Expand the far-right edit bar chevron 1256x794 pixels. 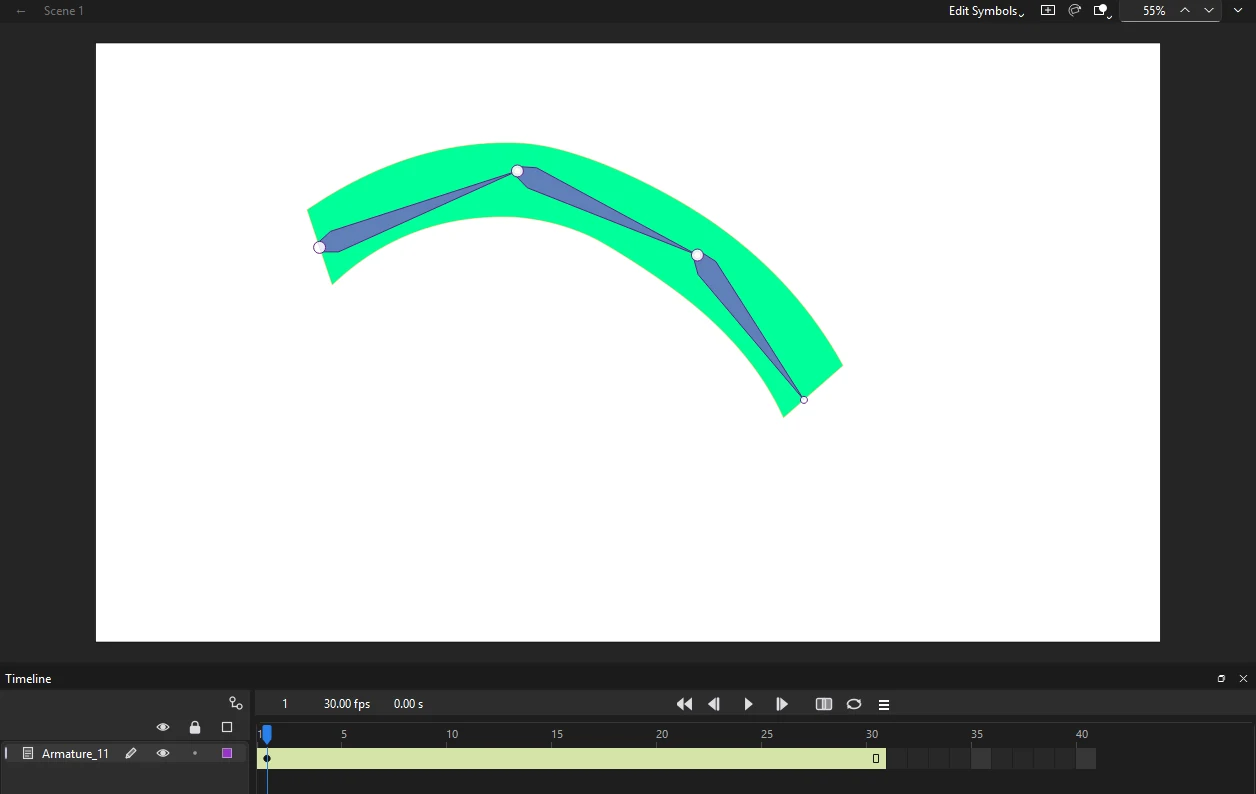[1238, 10]
